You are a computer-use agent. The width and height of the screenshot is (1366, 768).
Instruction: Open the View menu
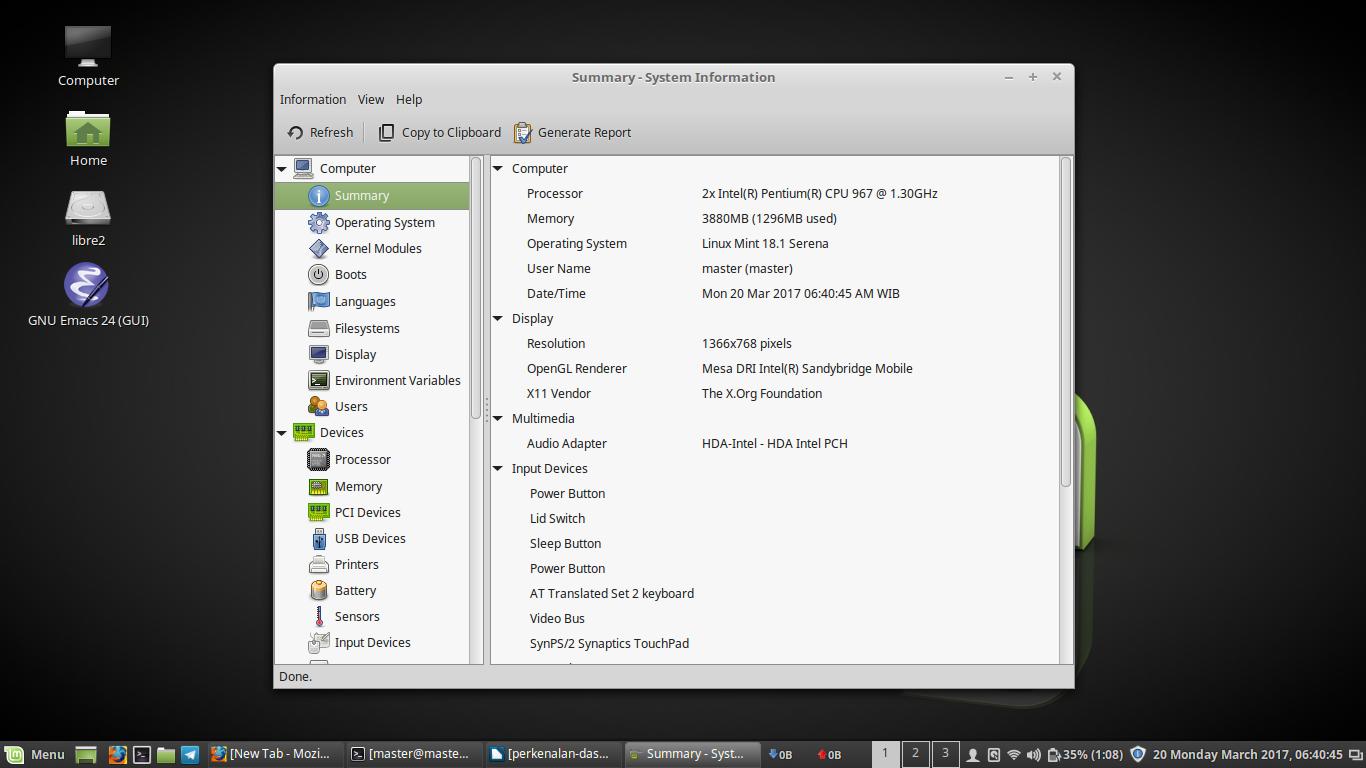pyautogui.click(x=371, y=99)
